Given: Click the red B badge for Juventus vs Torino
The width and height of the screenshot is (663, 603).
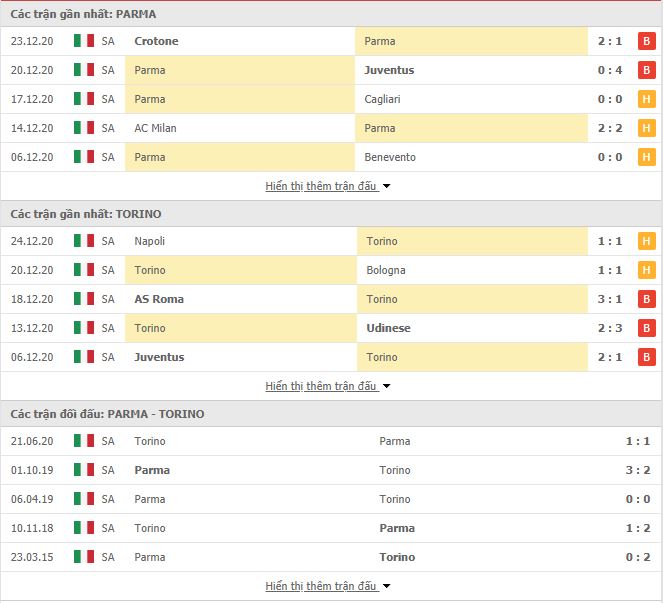Looking at the screenshot, I should [x=647, y=357].
